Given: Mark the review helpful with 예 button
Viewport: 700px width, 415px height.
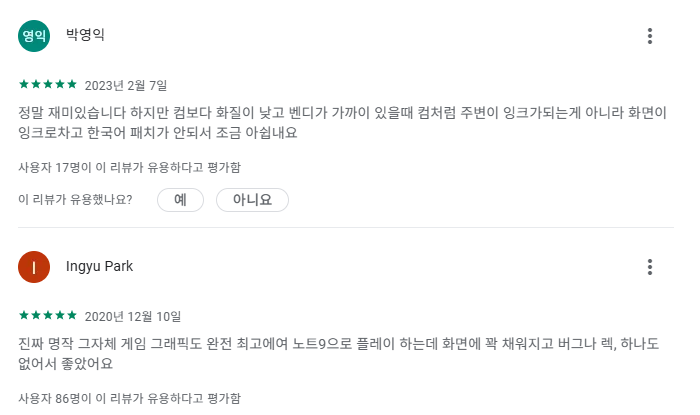Looking at the screenshot, I should 180,199.
